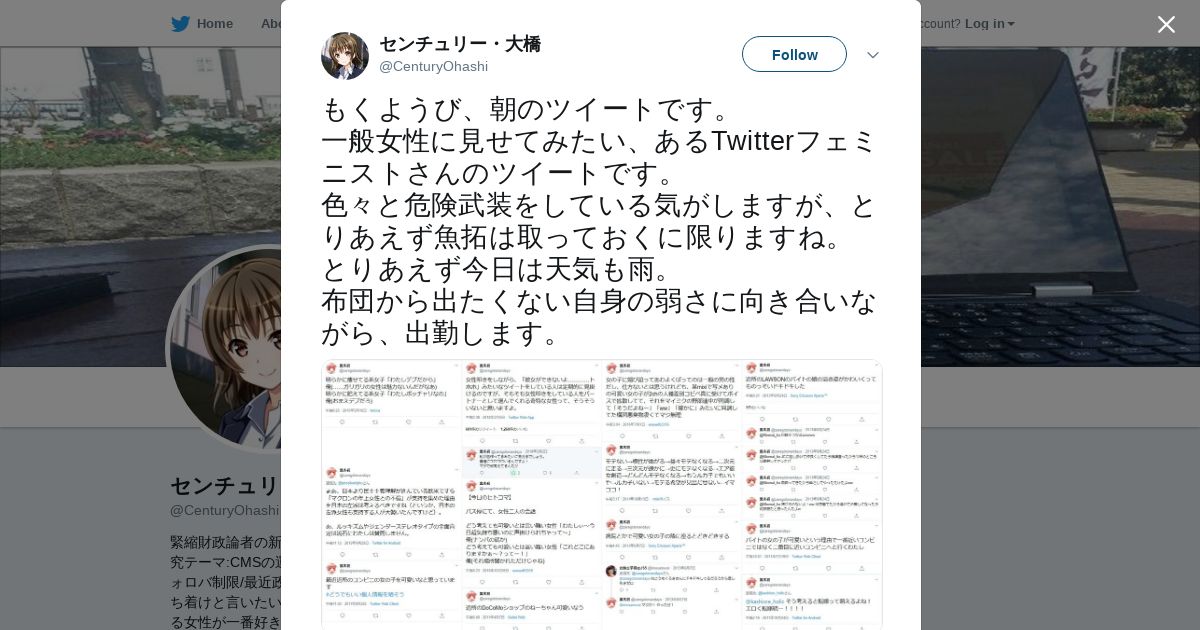Viewport: 1200px width, 630px height.
Task: Click the tweet author's avatar icon
Action: (345, 56)
